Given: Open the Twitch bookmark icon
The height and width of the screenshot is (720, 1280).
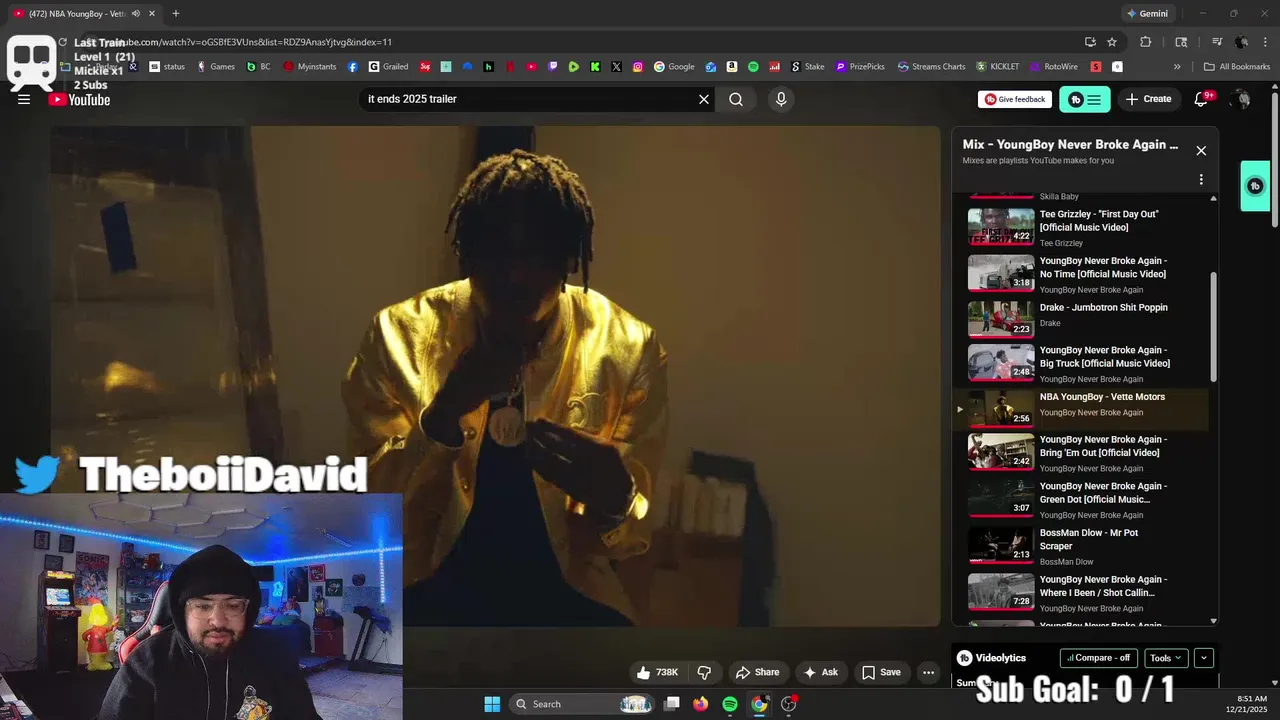Looking at the screenshot, I should tap(553, 67).
